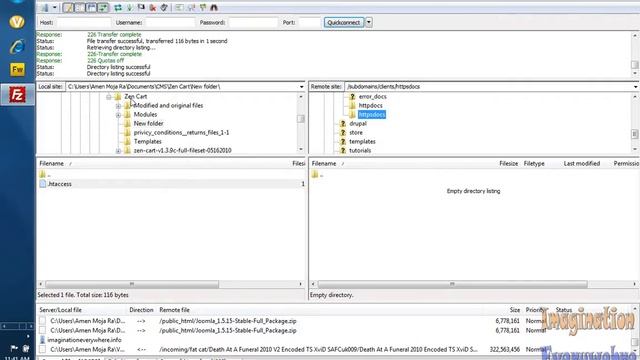Select highlighted httpsdocs remote folder

point(372,115)
